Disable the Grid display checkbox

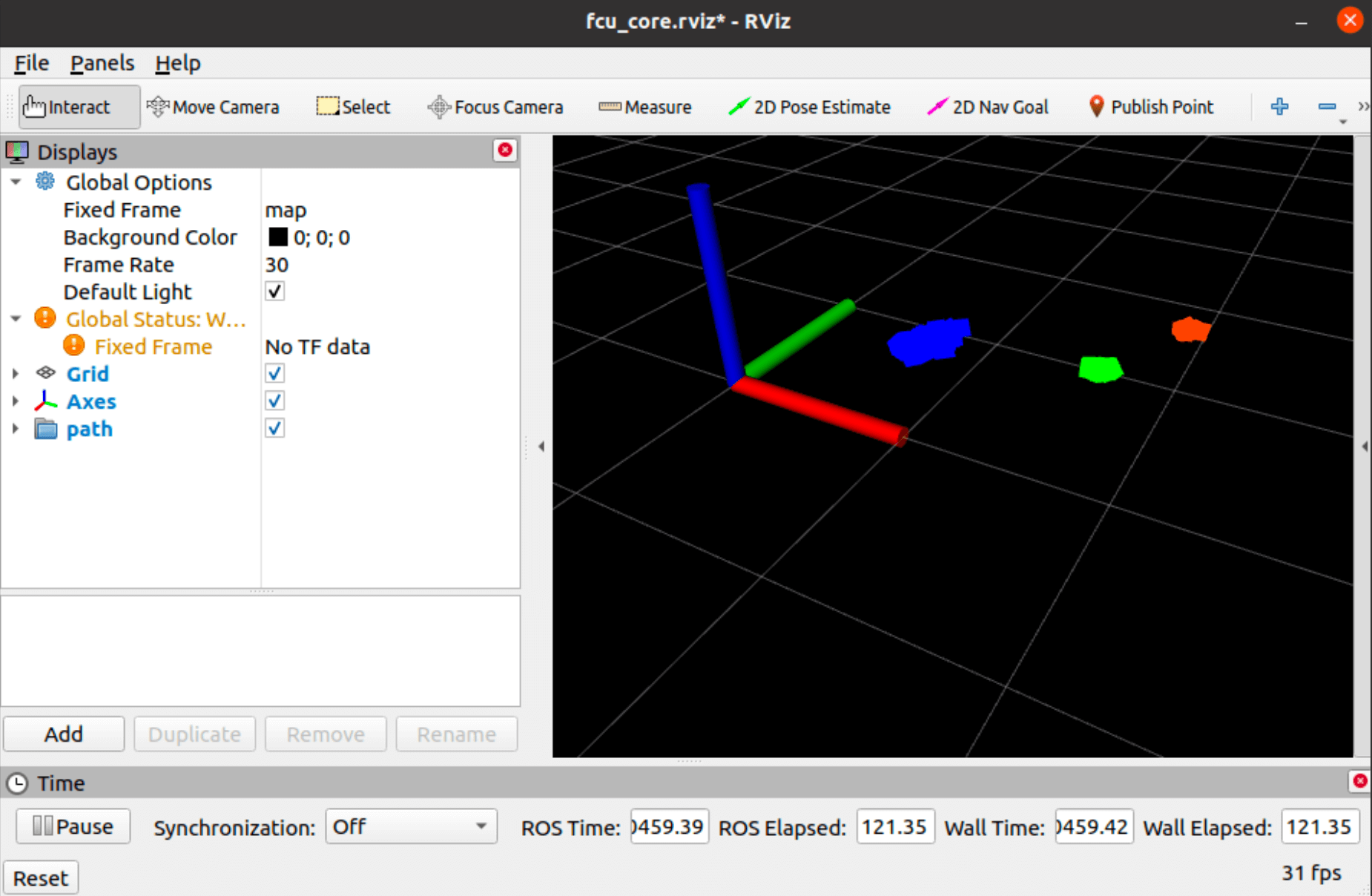pos(275,374)
